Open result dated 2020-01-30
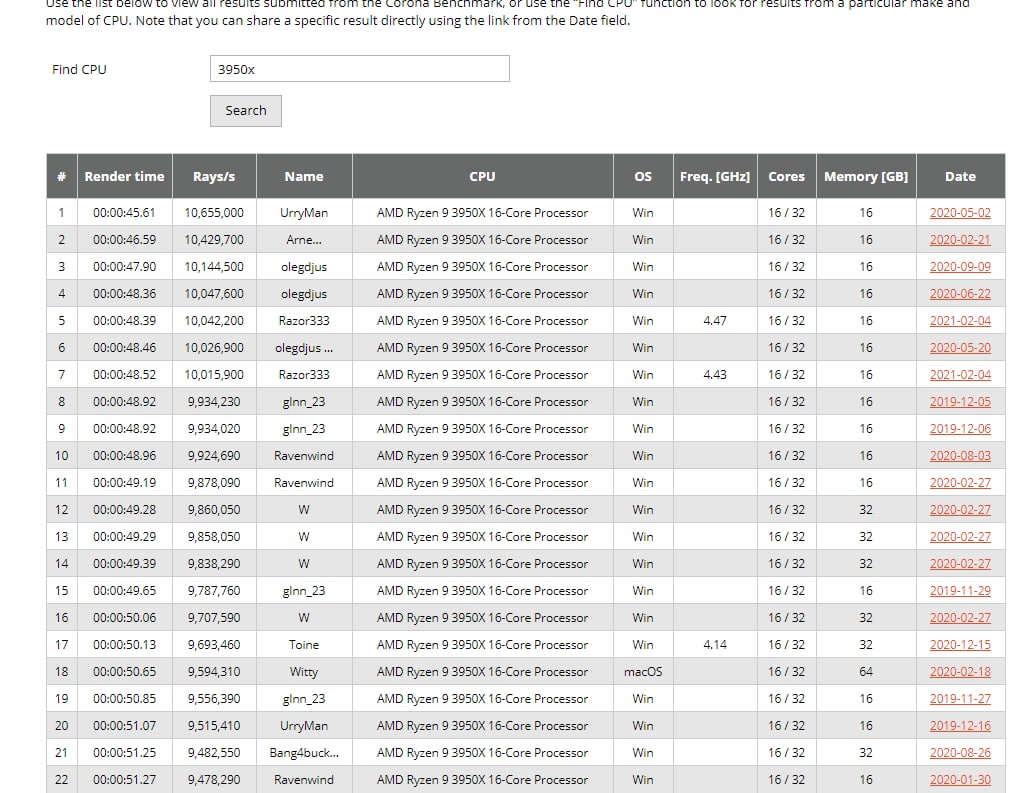 pyautogui.click(x=959, y=779)
